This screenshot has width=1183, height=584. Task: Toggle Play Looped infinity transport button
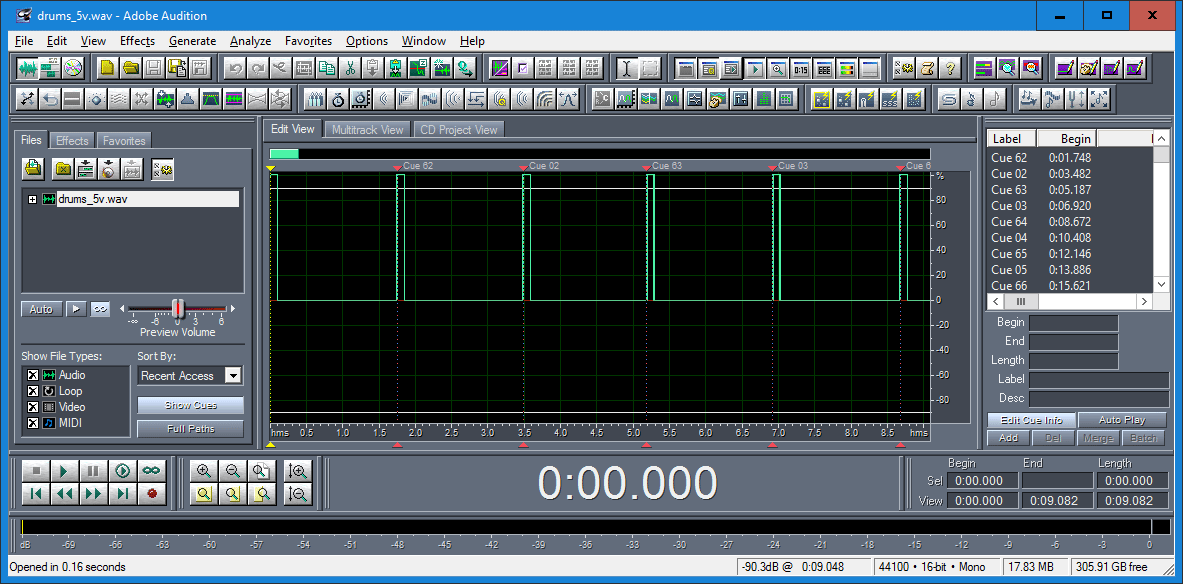[x=152, y=471]
